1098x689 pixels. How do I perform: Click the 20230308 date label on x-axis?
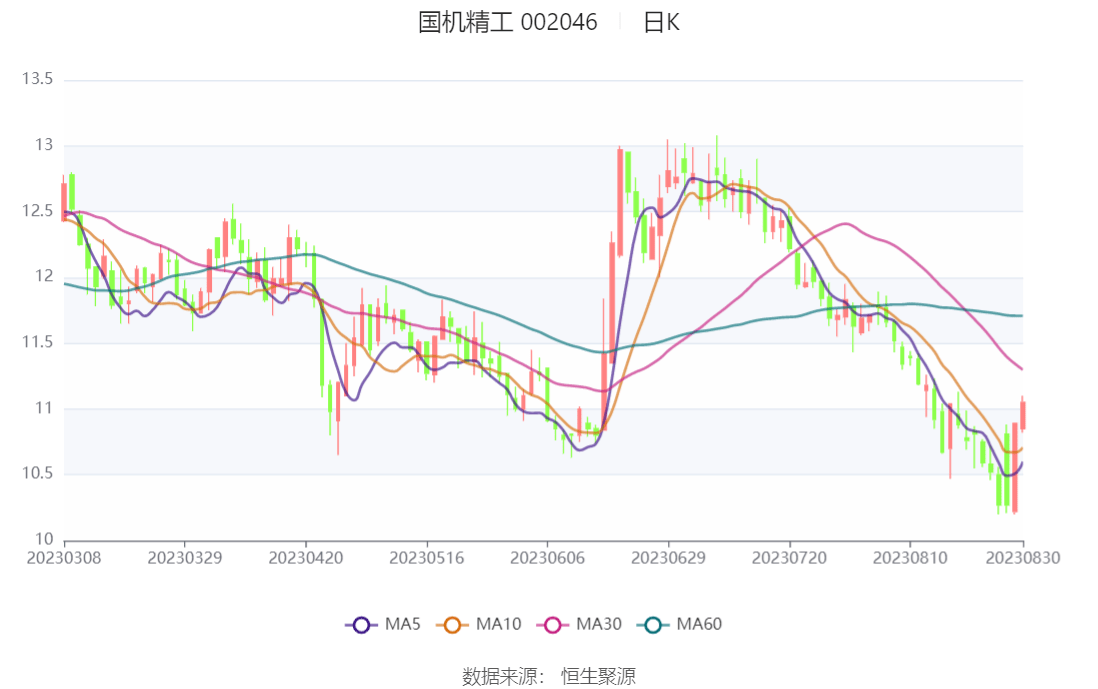[64, 557]
